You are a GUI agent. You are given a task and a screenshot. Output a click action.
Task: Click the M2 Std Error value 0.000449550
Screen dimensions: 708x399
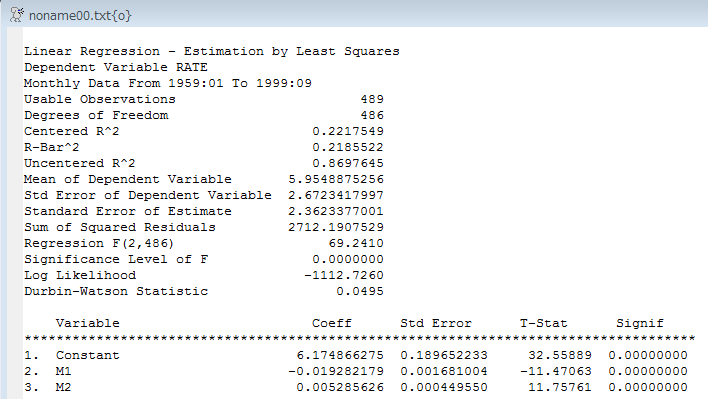coord(444,387)
